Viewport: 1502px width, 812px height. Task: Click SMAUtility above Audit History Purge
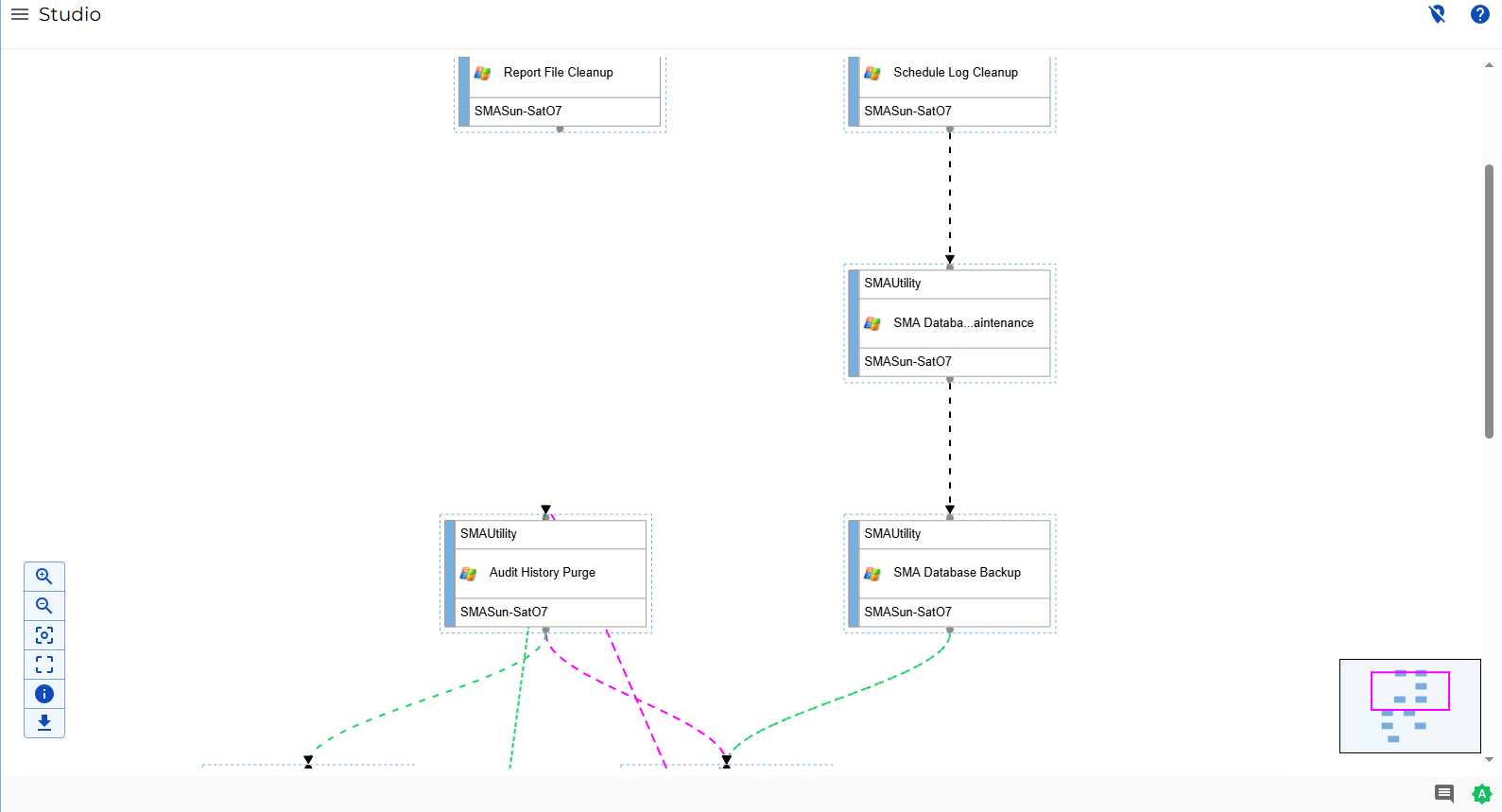click(x=489, y=534)
